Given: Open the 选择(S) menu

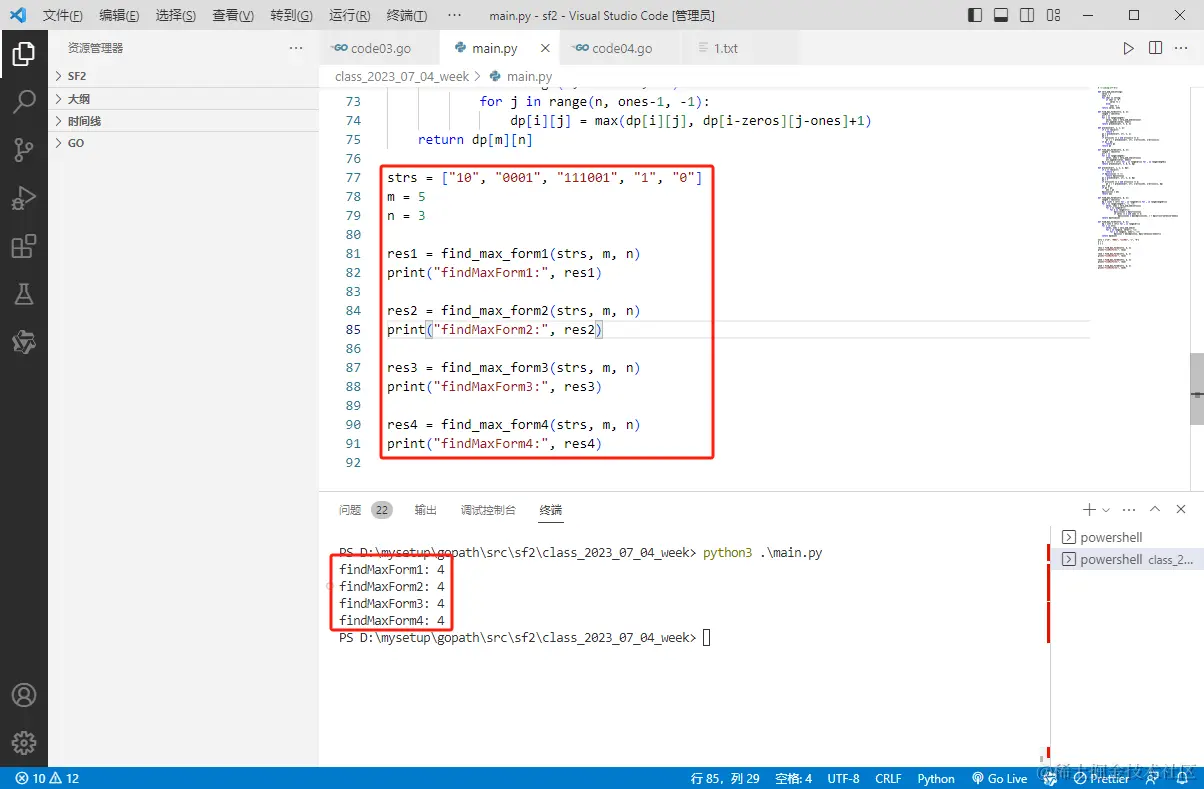Looking at the screenshot, I should pos(176,16).
